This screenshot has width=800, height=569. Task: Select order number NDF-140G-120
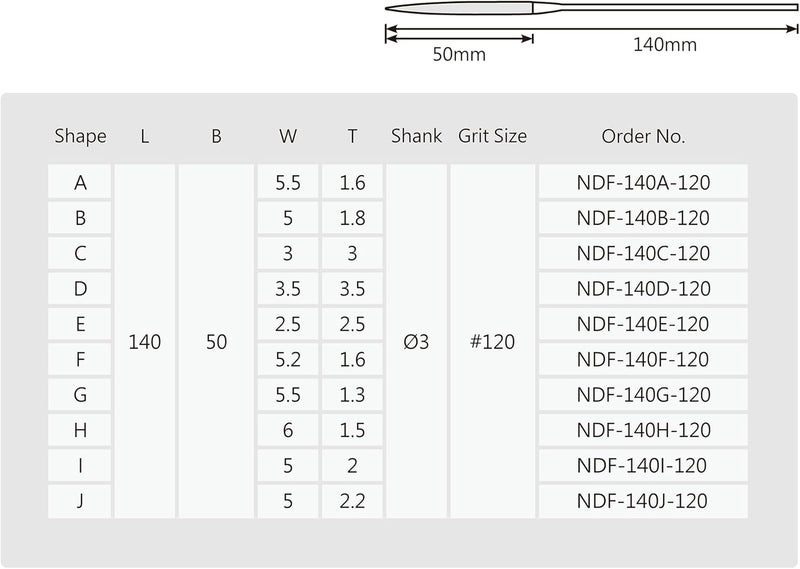pos(643,394)
